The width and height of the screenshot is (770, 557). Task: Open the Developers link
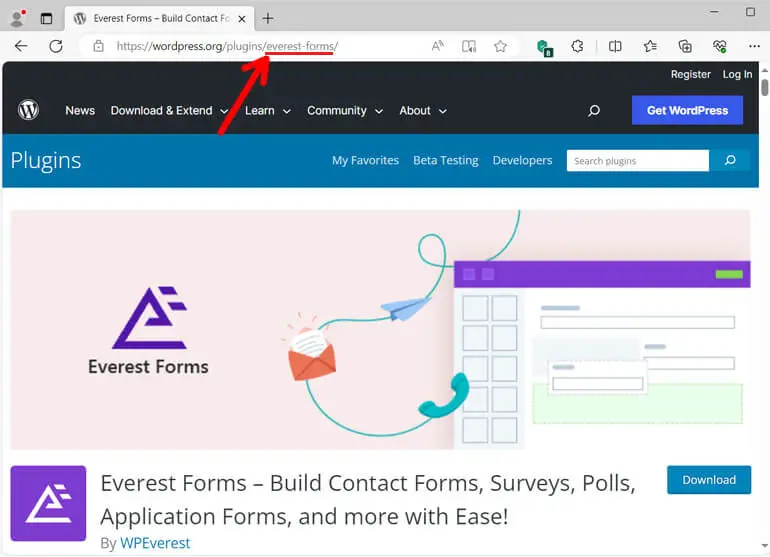522,161
